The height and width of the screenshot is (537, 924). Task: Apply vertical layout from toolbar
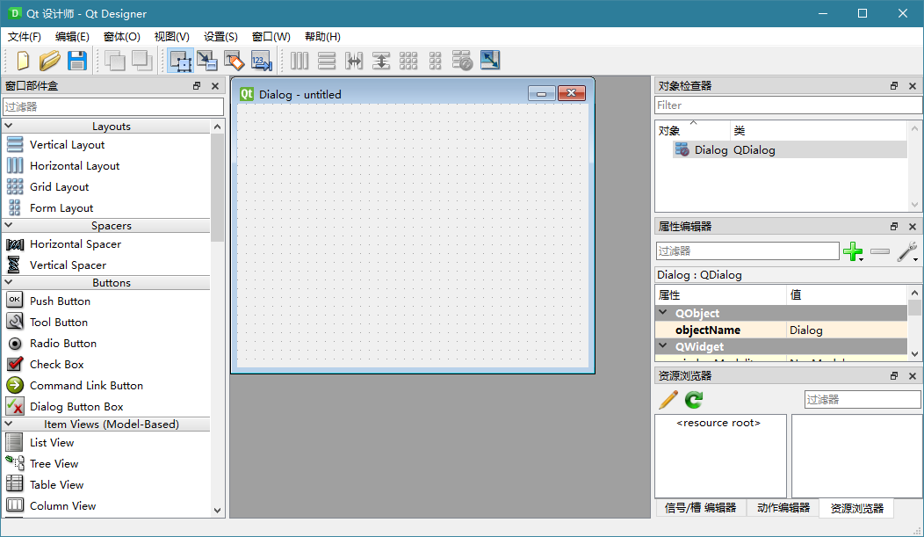coord(326,61)
